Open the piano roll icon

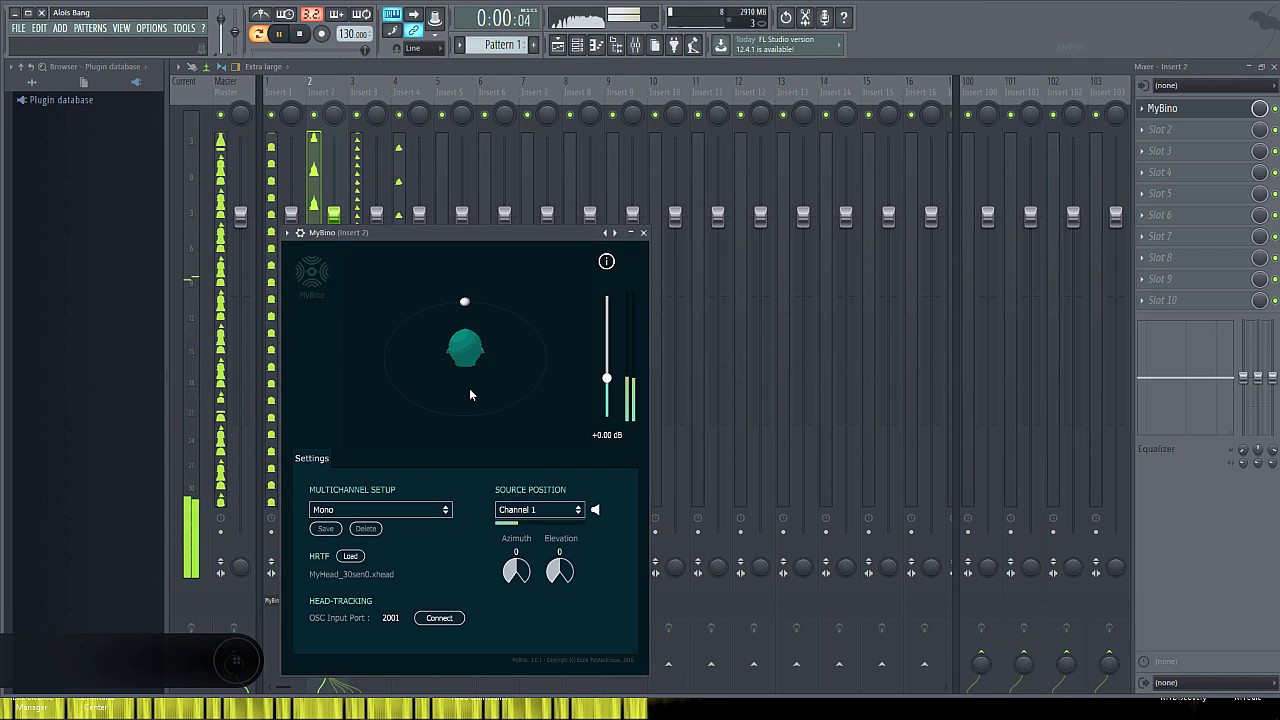tap(596, 45)
